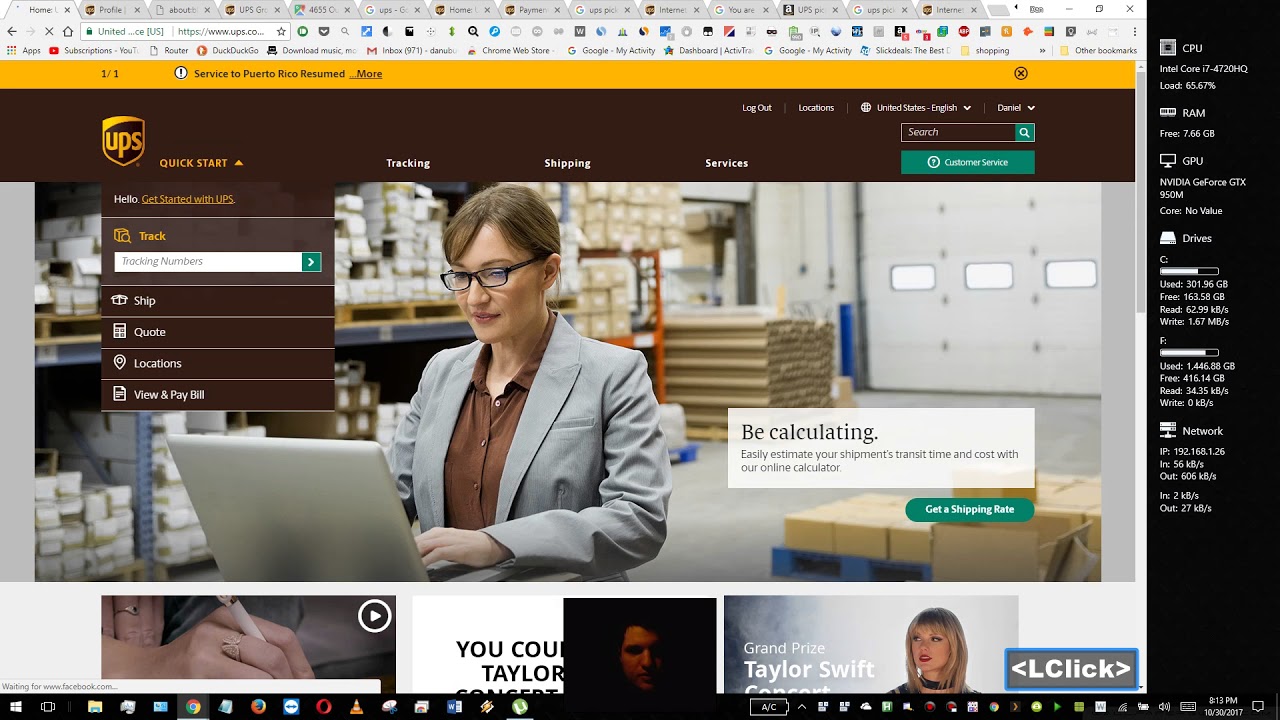Open the Services menu
The height and width of the screenshot is (720, 1280).
[x=726, y=163]
